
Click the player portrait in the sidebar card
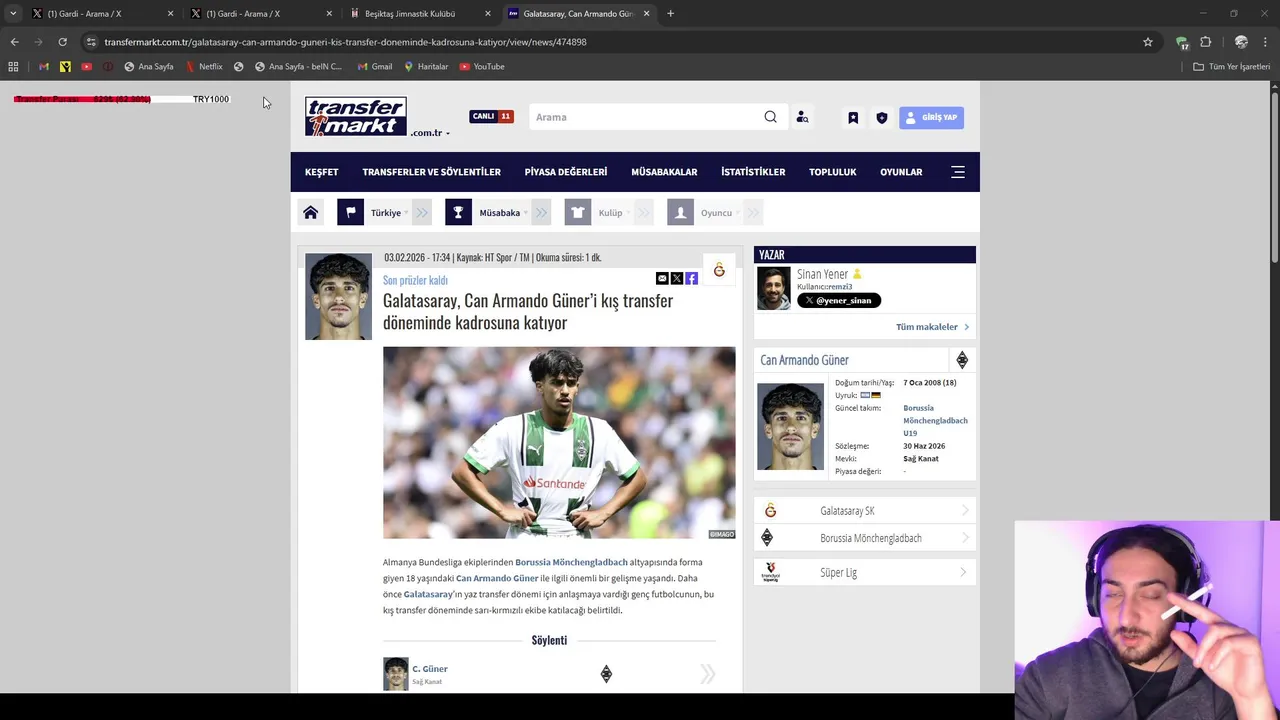[790, 427]
